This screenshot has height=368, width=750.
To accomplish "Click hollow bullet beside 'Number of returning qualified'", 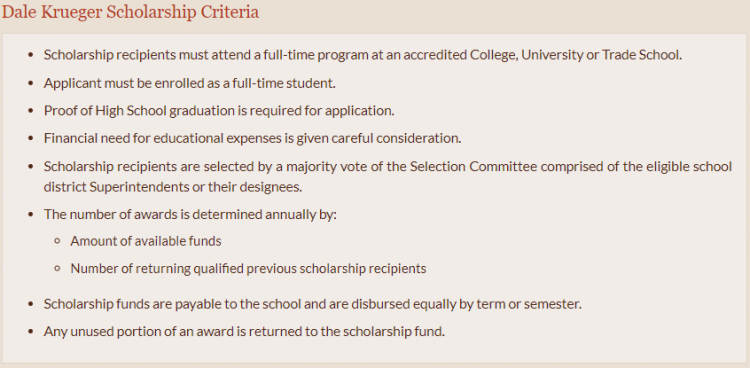I will point(57,268).
